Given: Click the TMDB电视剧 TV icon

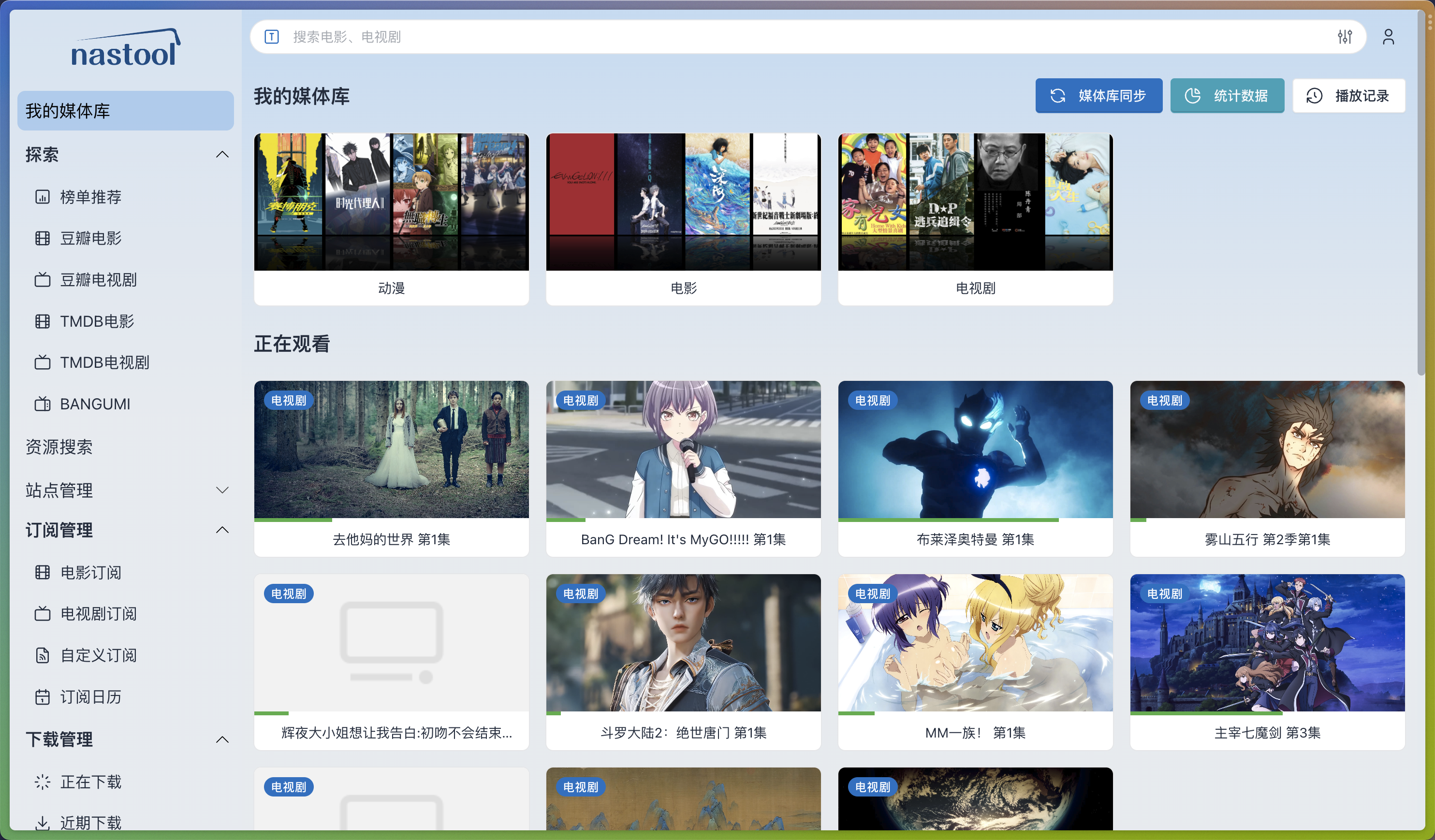Looking at the screenshot, I should click(43, 362).
